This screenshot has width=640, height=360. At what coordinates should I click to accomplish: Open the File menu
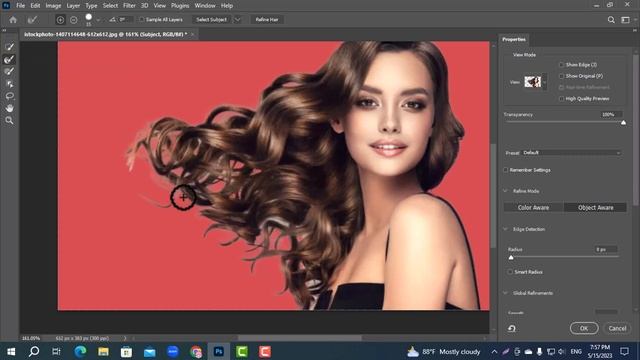(x=20, y=6)
